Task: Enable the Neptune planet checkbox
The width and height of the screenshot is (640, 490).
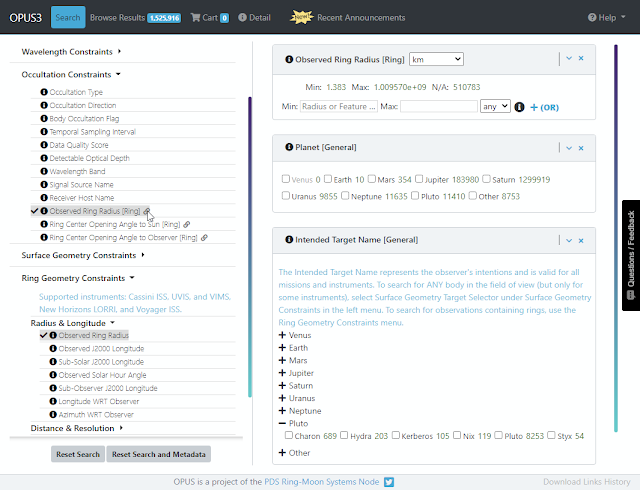Action: click(x=345, y=196)
